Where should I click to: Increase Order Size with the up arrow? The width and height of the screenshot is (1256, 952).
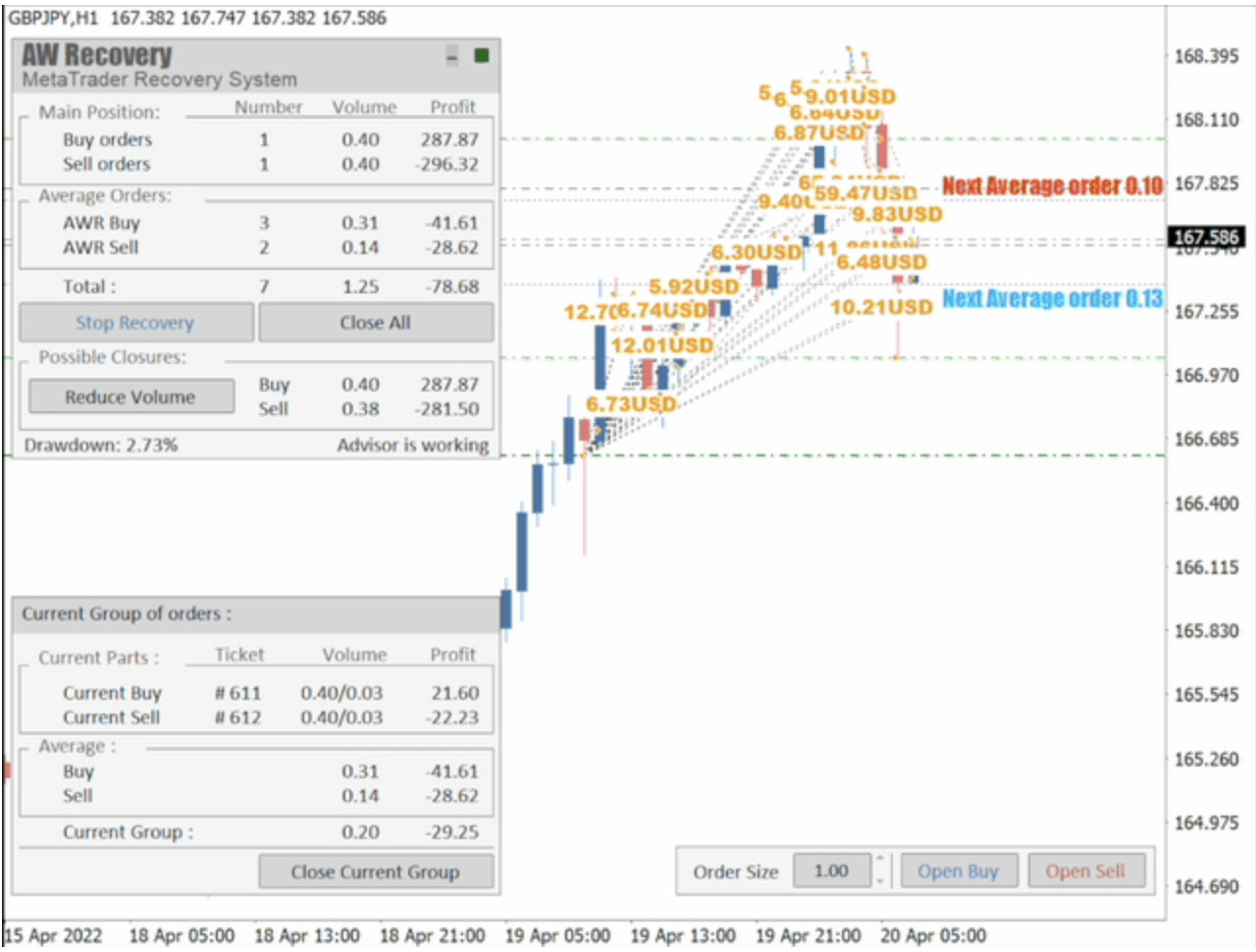[x=880, y=861]
